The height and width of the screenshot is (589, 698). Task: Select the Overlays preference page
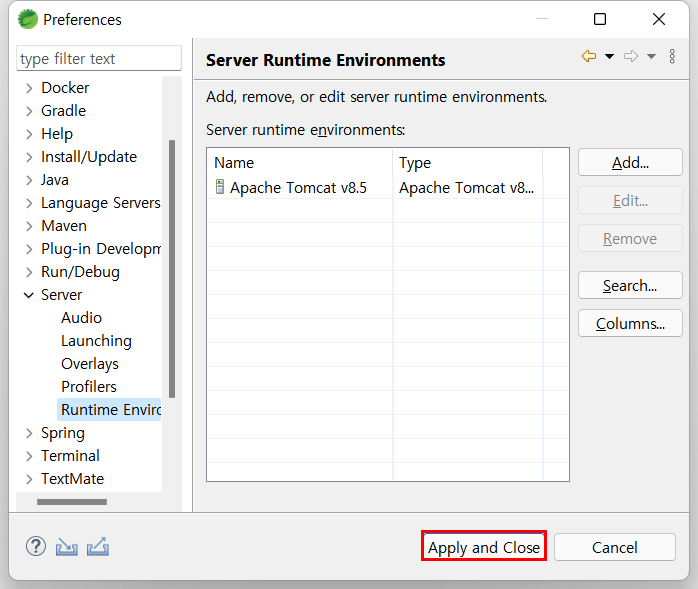pyautogui.click(x=90, y=364)
